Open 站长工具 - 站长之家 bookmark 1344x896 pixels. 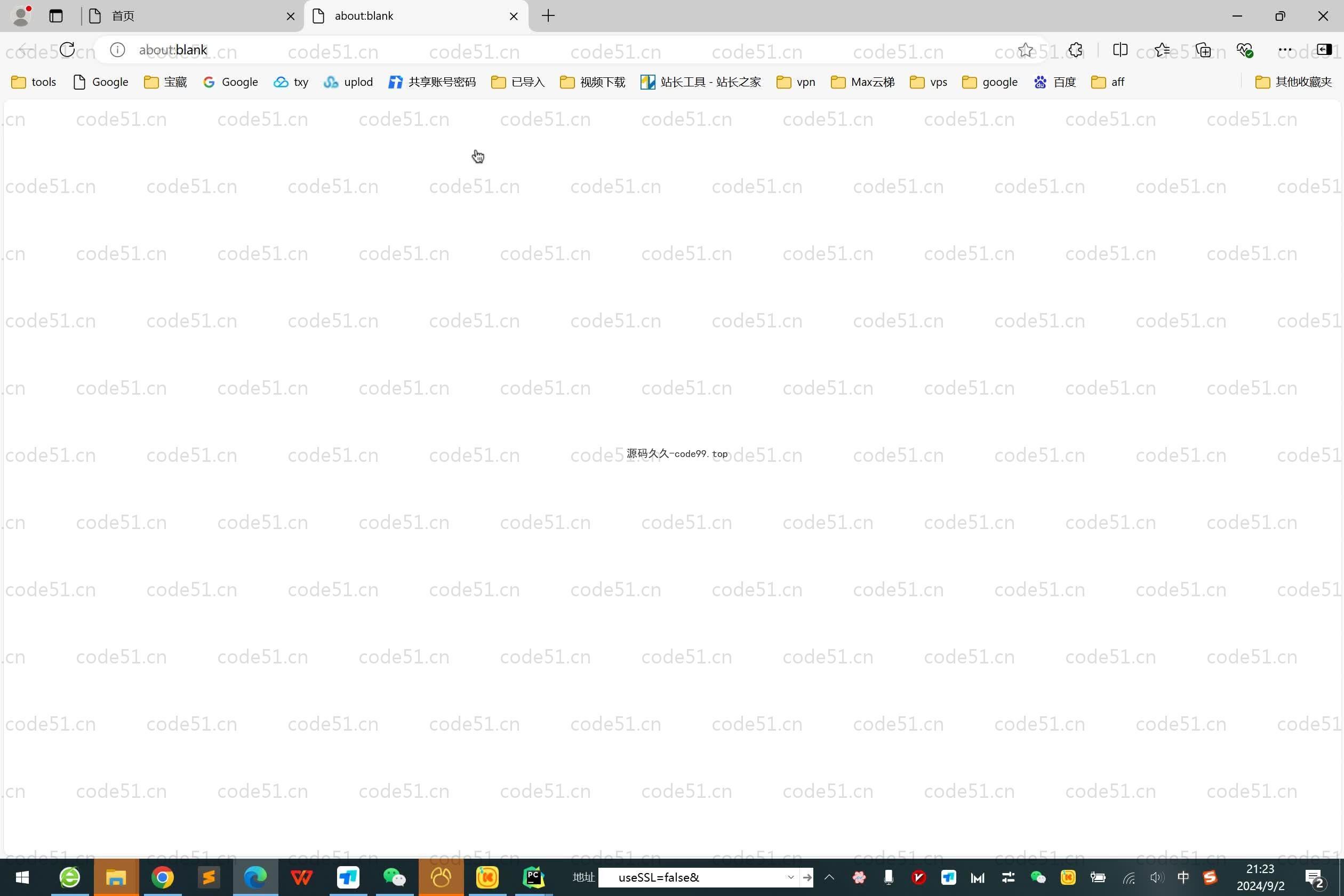701,82
